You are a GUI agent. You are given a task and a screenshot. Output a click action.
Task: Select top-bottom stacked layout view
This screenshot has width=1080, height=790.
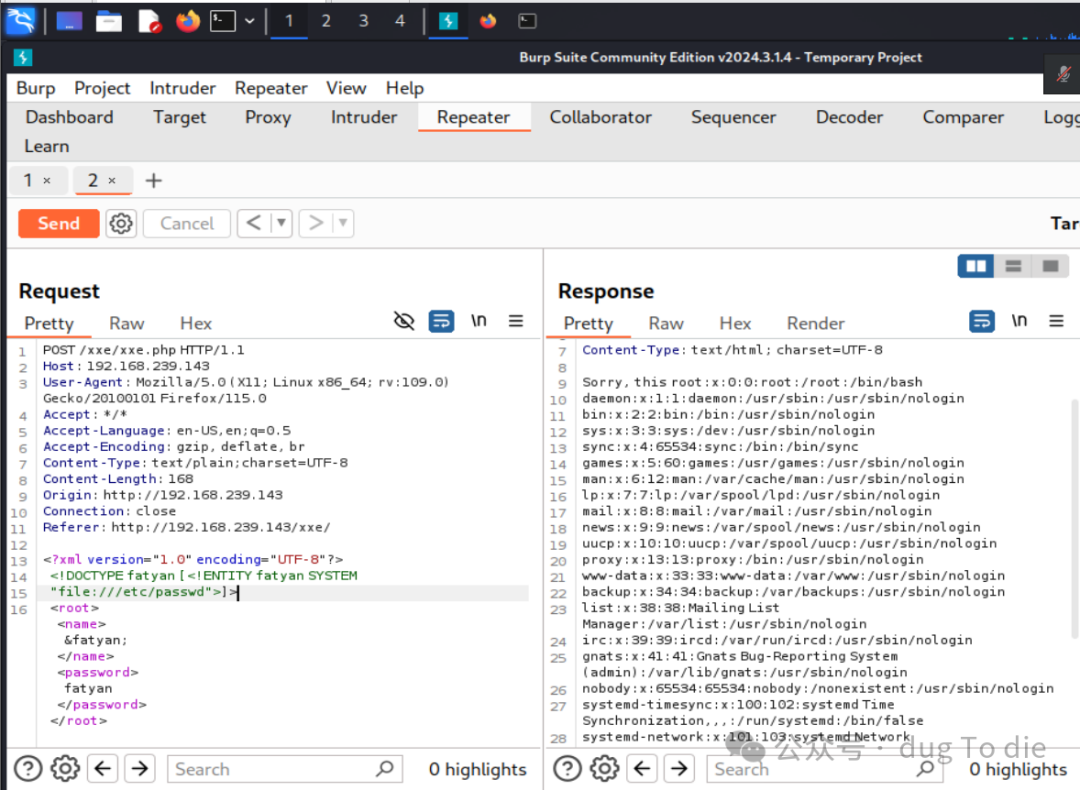(x=1013, y=266)
